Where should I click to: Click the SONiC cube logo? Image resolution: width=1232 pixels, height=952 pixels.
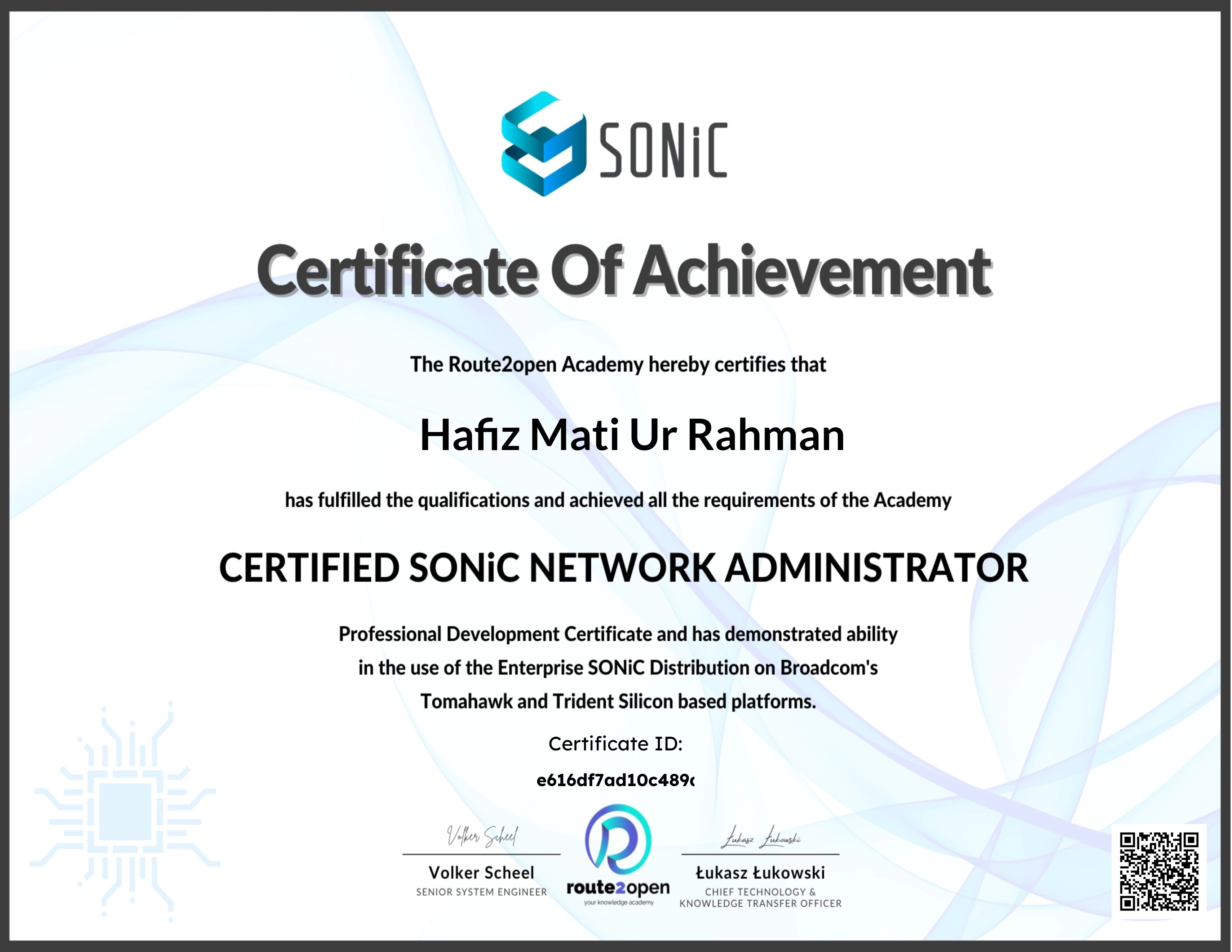544,143
